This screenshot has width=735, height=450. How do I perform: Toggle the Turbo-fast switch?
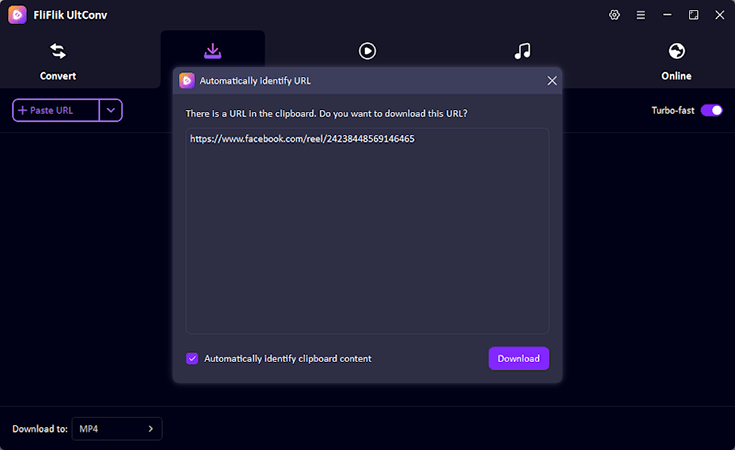coord(712,110)
